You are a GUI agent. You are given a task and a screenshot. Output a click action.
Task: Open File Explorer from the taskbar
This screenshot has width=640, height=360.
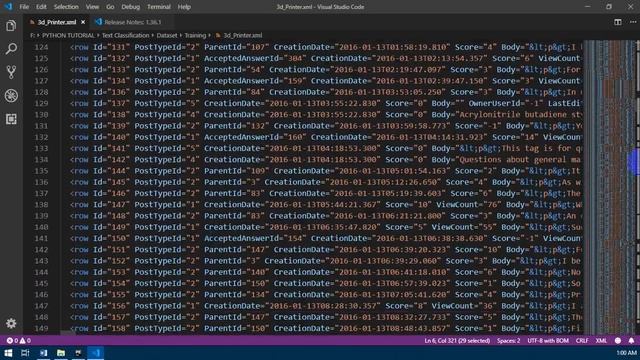coord(61,353)
